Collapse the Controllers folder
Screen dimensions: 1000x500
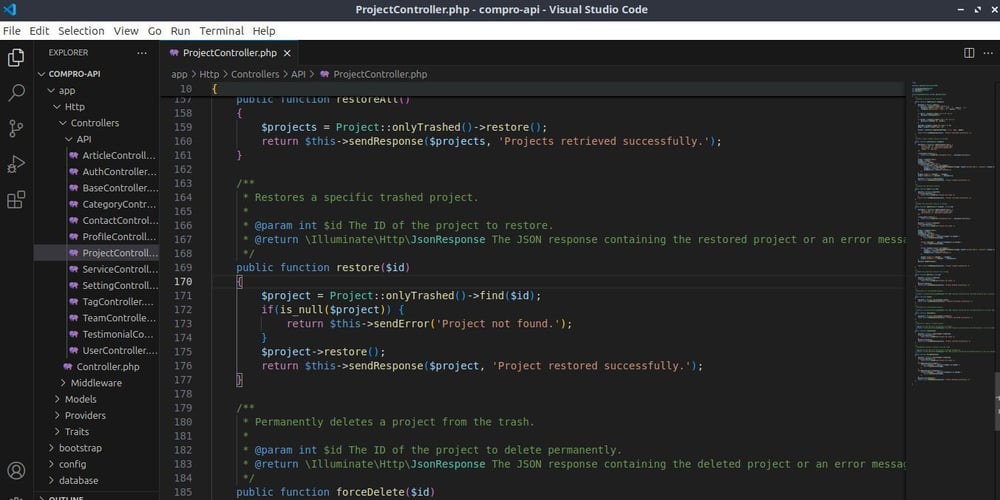[96, 123]
